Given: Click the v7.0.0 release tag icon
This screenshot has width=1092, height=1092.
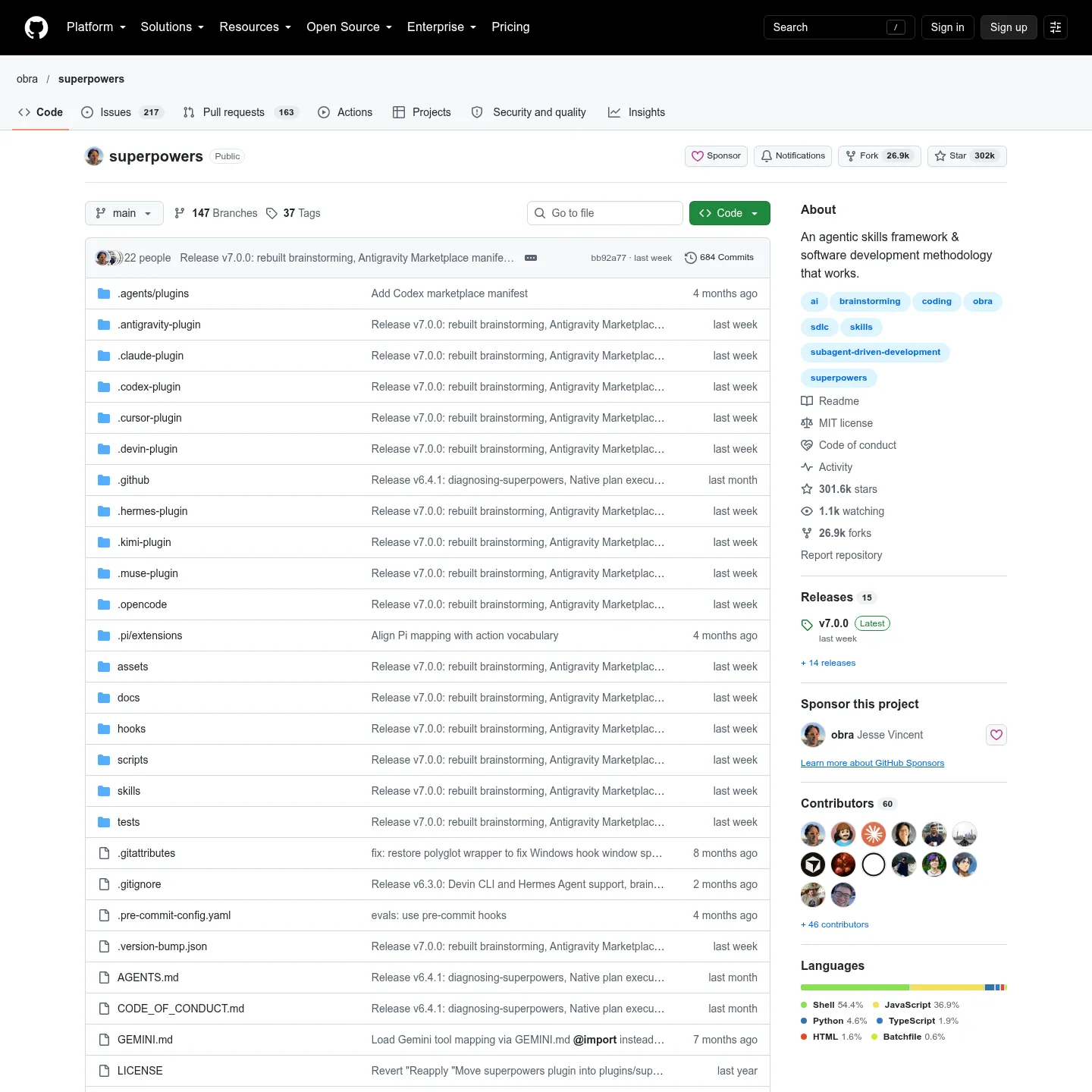Looking at the screenshot, I should click(807, 625).
